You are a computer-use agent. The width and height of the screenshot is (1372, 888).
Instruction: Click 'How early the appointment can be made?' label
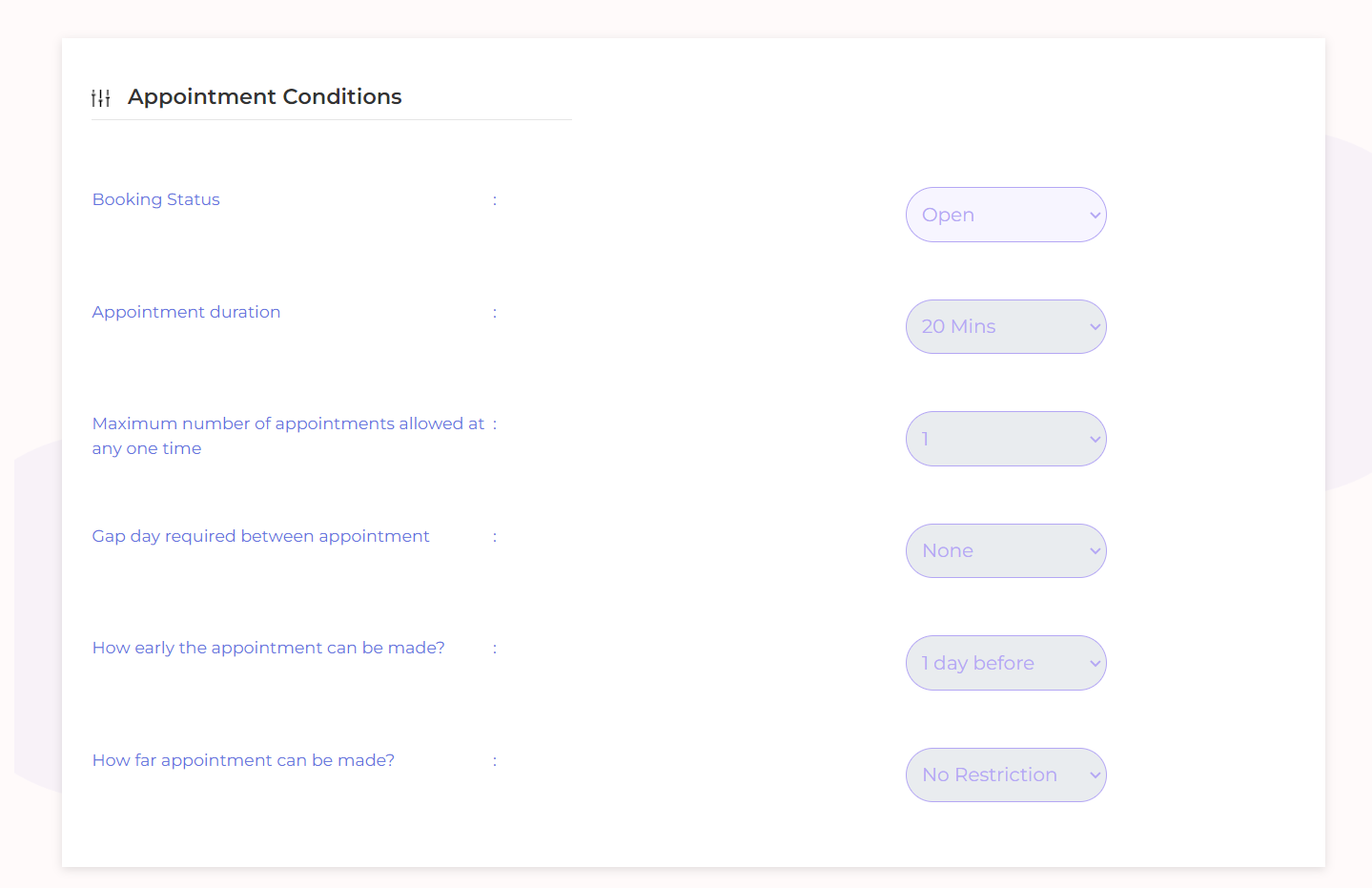[268, 648]
